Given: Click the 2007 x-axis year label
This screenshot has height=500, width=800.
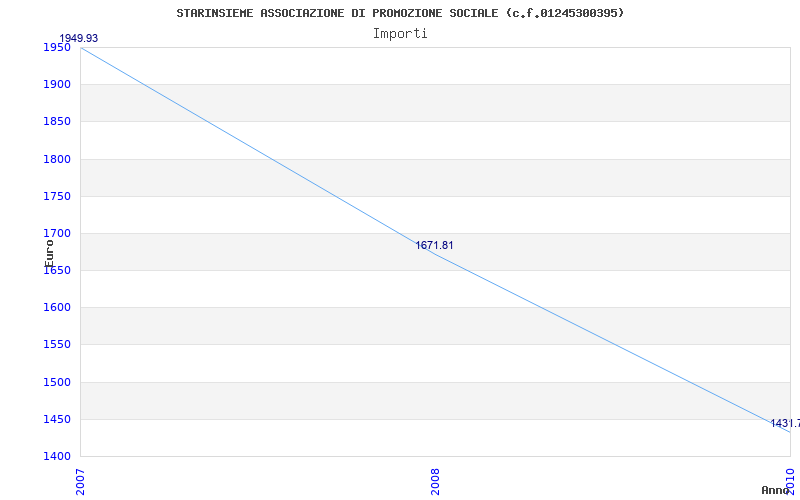Looking at the screenshot, I should coord(80,482).
